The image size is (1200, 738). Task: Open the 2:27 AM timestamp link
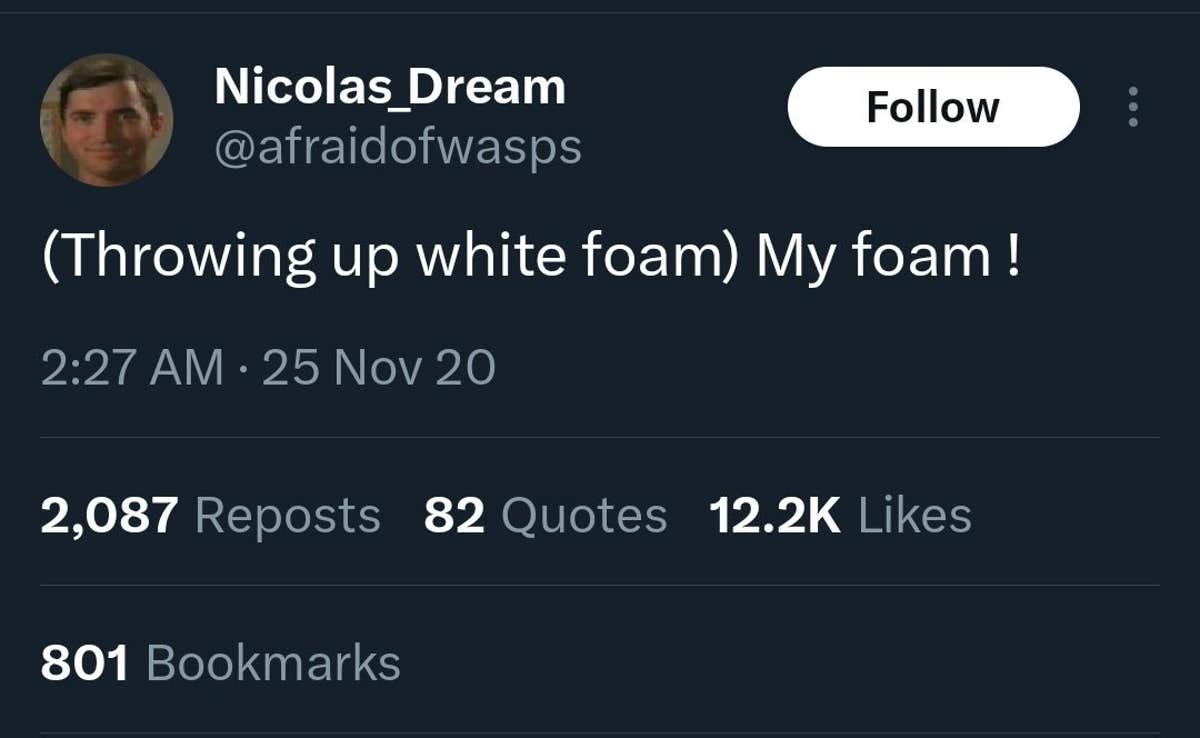pos(132,367)
